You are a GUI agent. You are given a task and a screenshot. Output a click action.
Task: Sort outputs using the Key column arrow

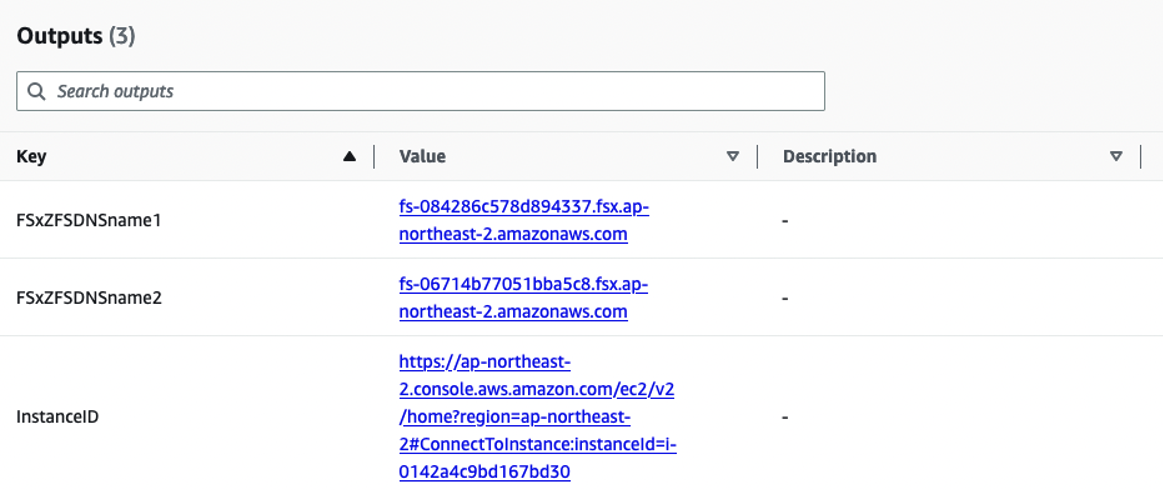(349, 156)
